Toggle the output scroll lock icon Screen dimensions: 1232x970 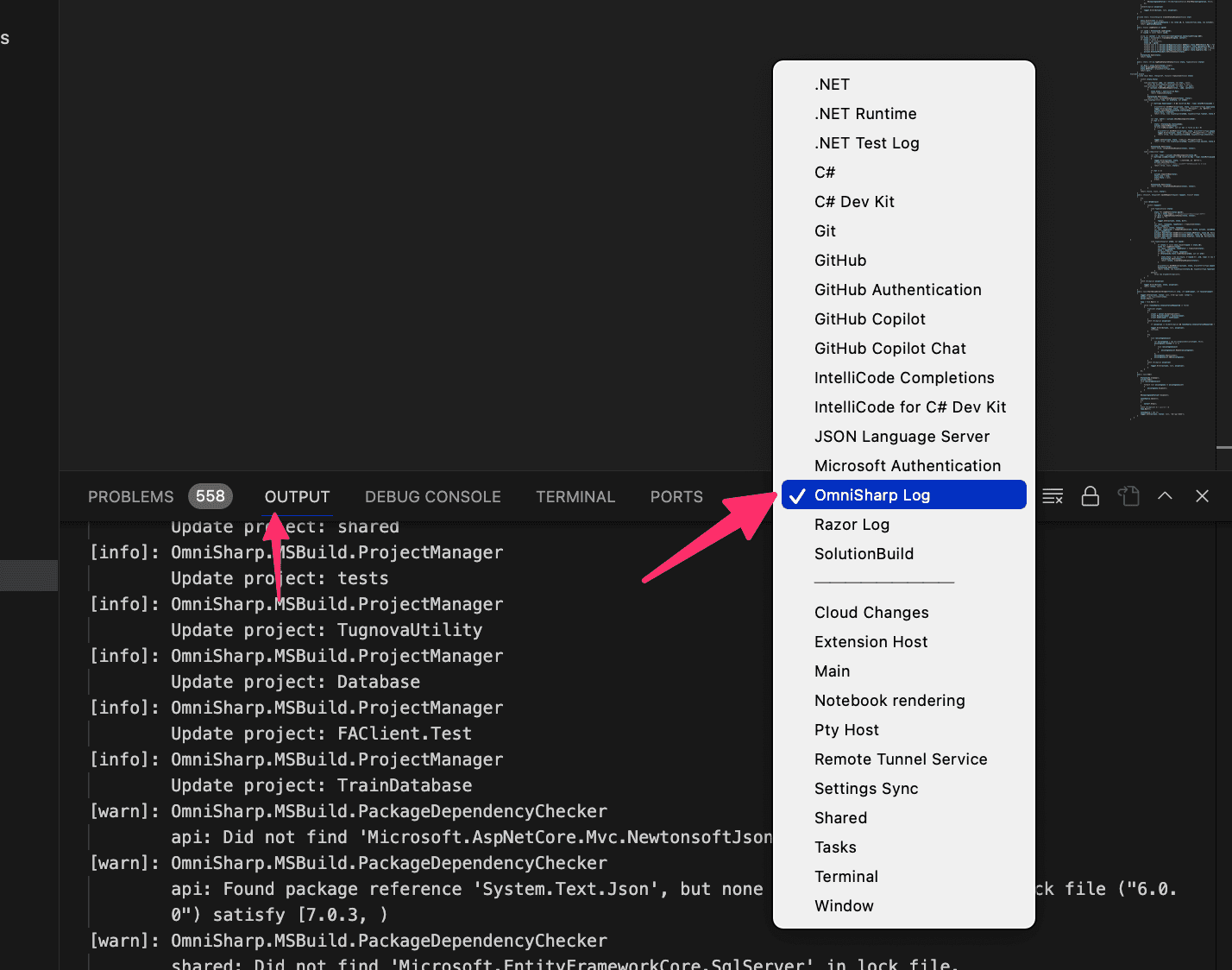tap(1091, 496)
